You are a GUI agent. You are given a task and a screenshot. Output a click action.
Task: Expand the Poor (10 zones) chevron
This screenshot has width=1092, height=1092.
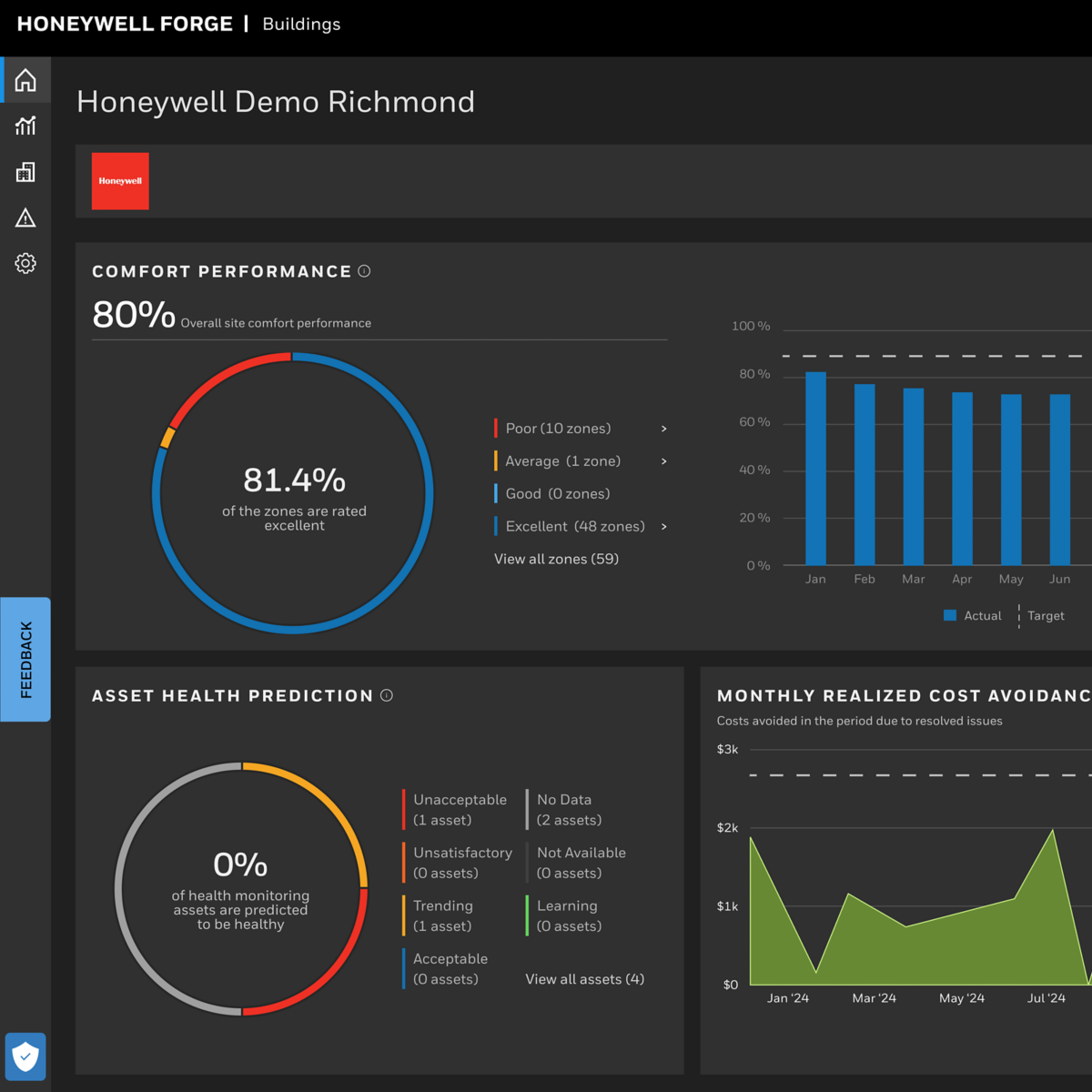click(664, 429)
